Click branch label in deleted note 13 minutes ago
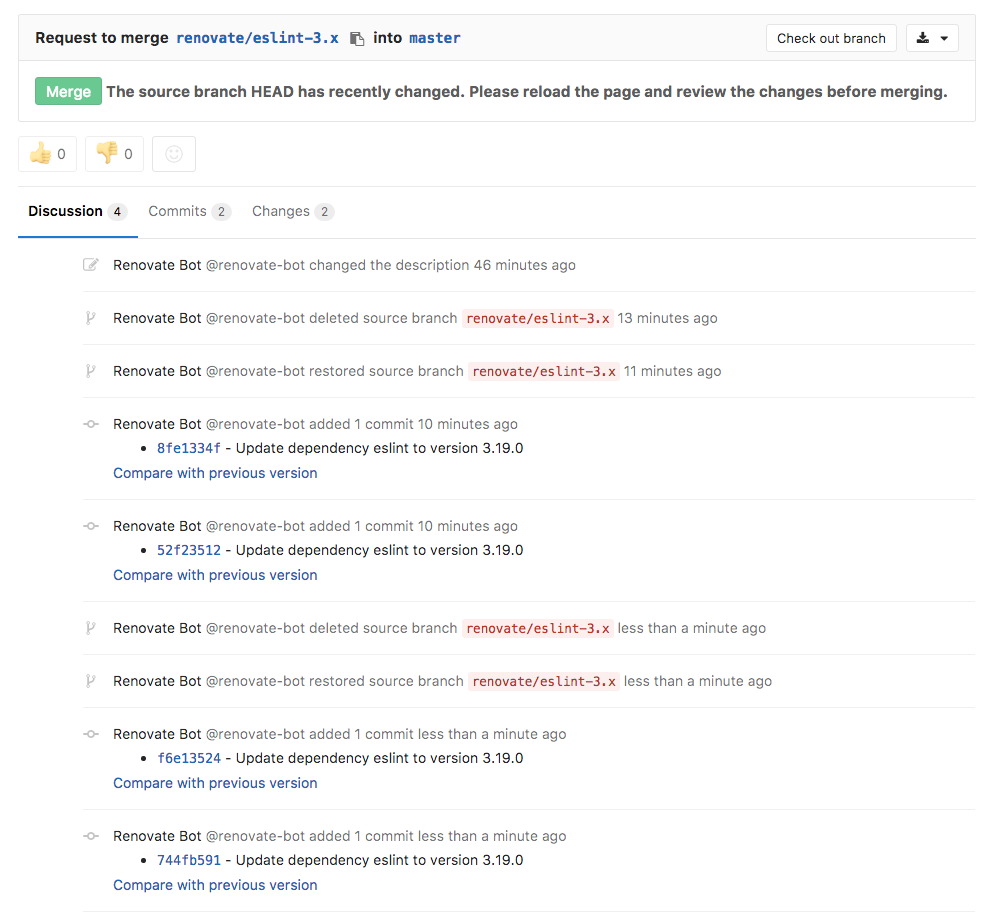Image resolution: width=997 pixels, height=918 pixels. point(538,318)
